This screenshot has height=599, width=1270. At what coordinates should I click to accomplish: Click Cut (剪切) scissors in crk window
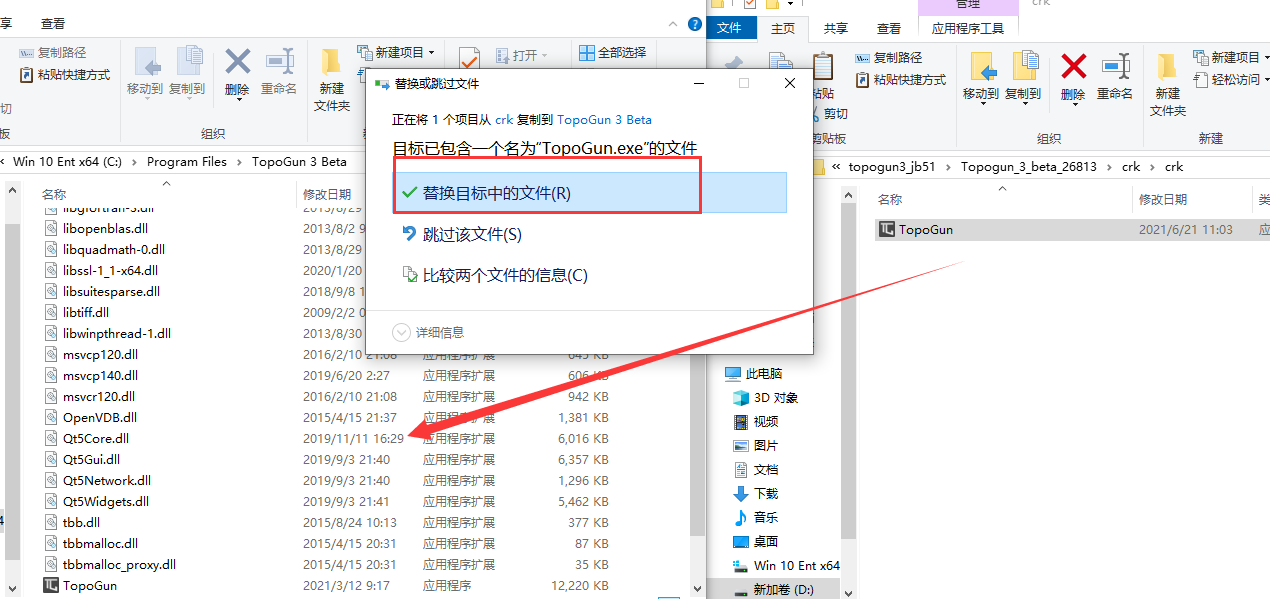[829, 114]
